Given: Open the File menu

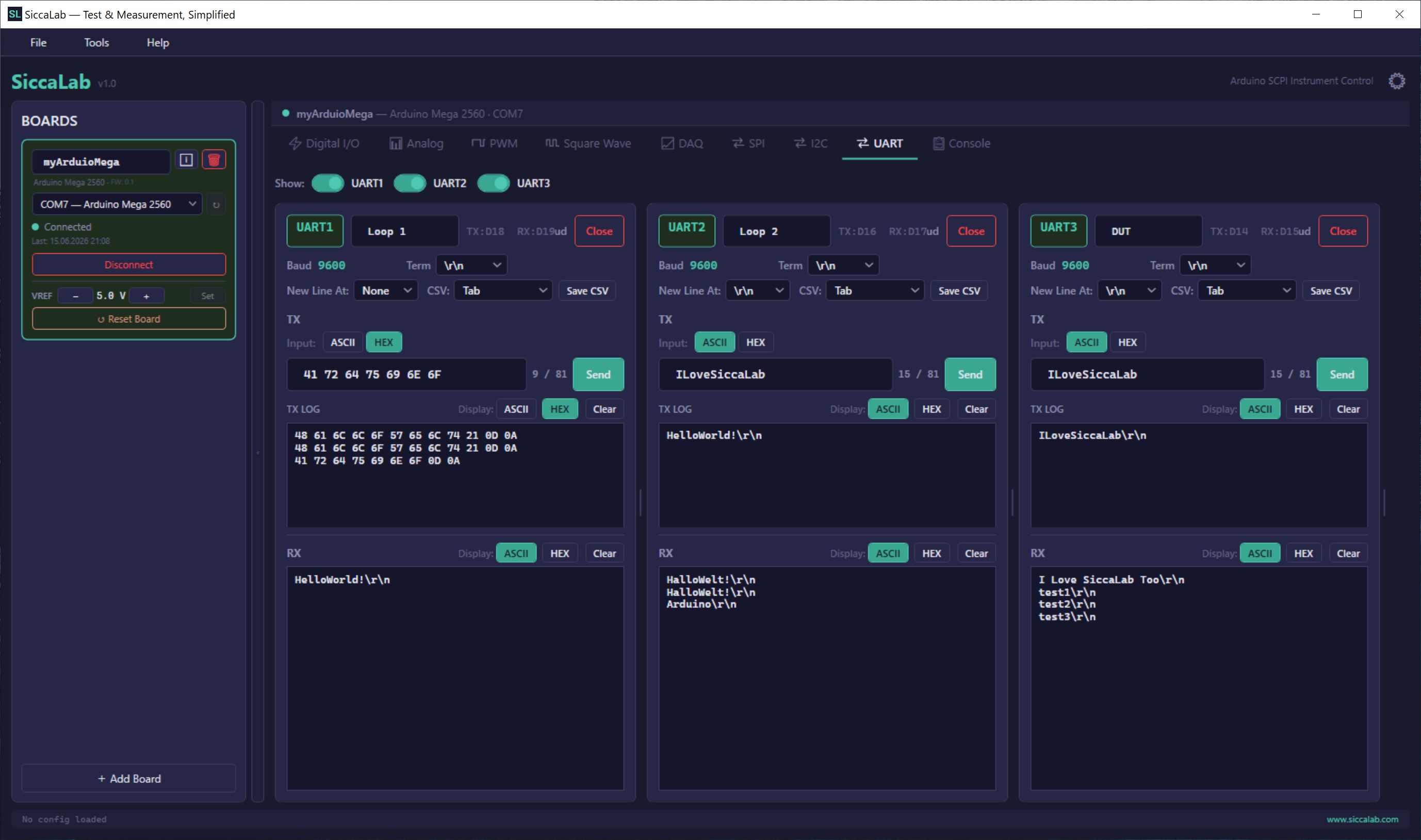Looking at the screenshot, I should click(39, 42).
